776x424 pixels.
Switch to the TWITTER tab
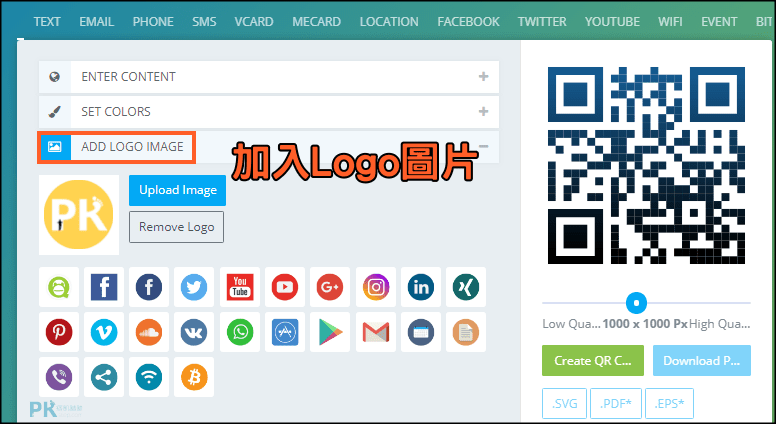pos(542,22)
